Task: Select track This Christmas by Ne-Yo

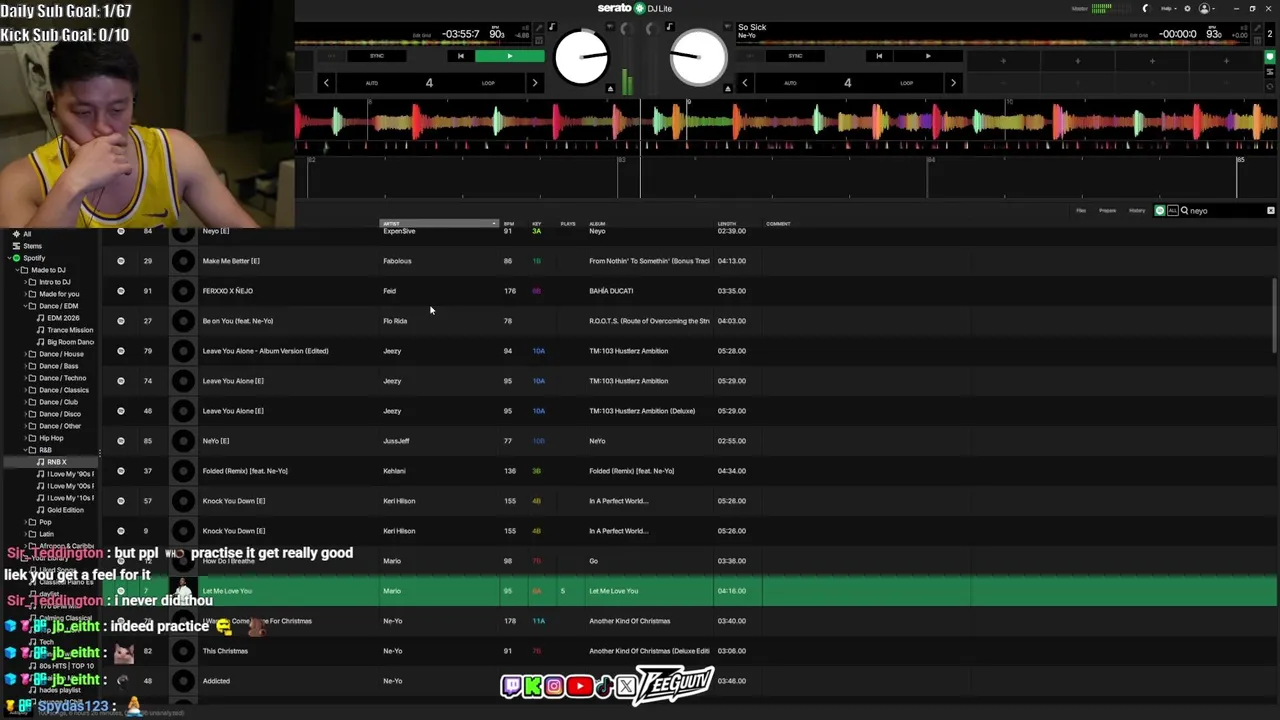Action: pos(225,651)
